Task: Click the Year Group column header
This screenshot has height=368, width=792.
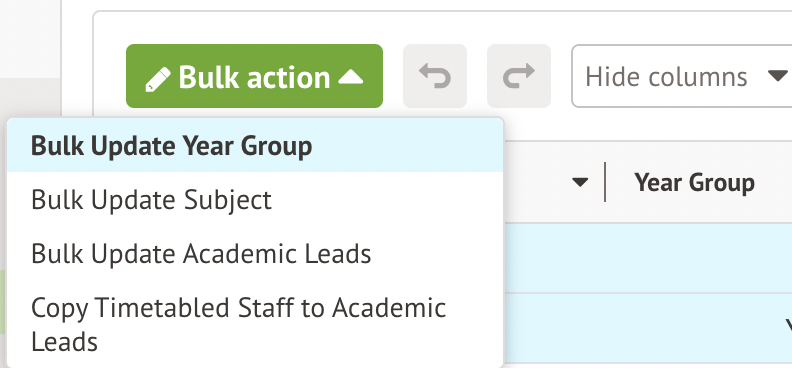Action: 694,182
